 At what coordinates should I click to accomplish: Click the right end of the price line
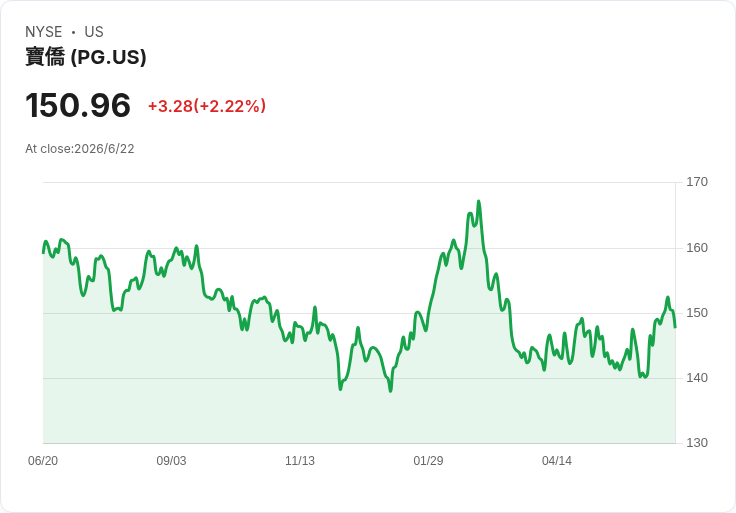675,327
